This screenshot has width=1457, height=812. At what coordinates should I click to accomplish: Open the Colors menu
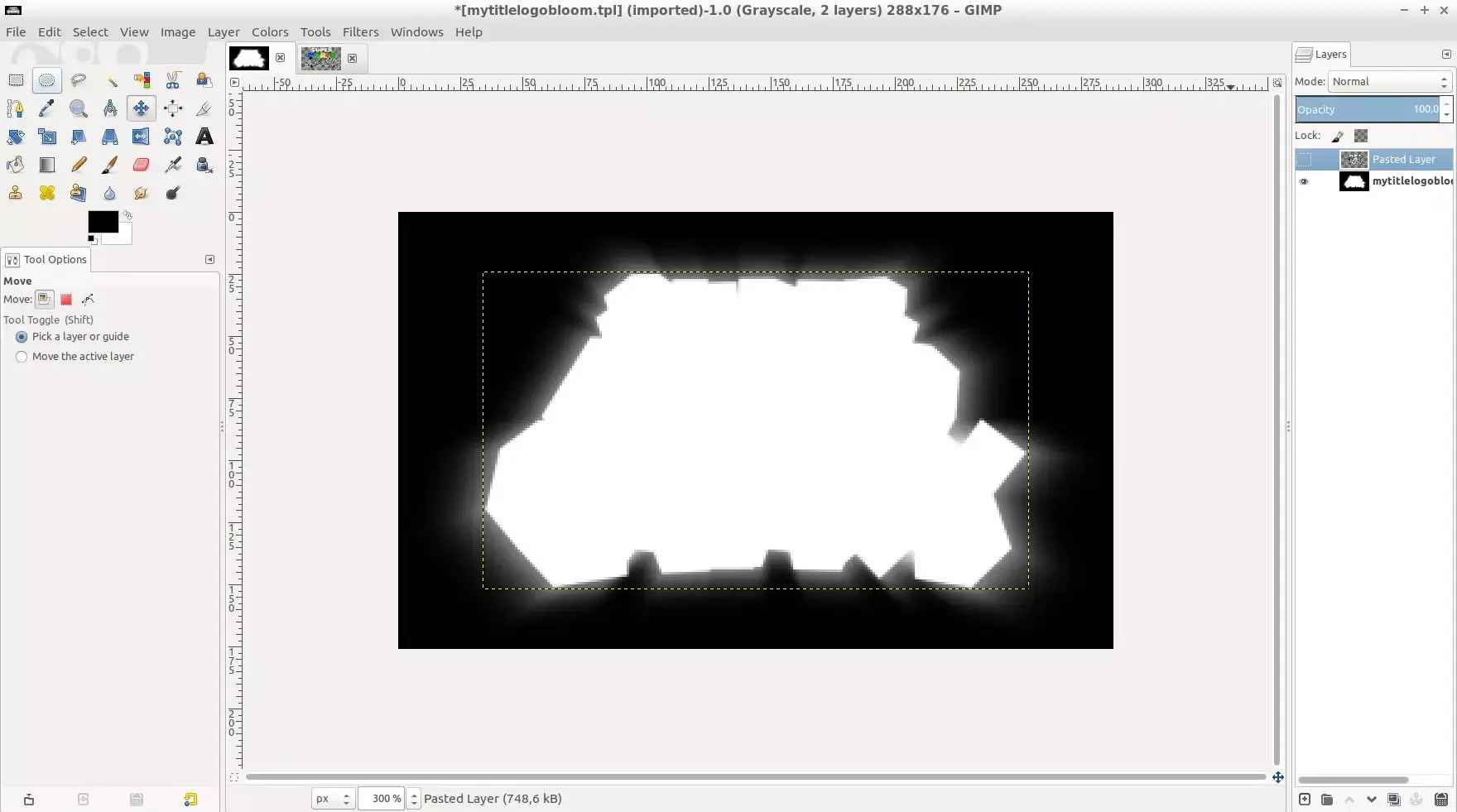[270, 31]
